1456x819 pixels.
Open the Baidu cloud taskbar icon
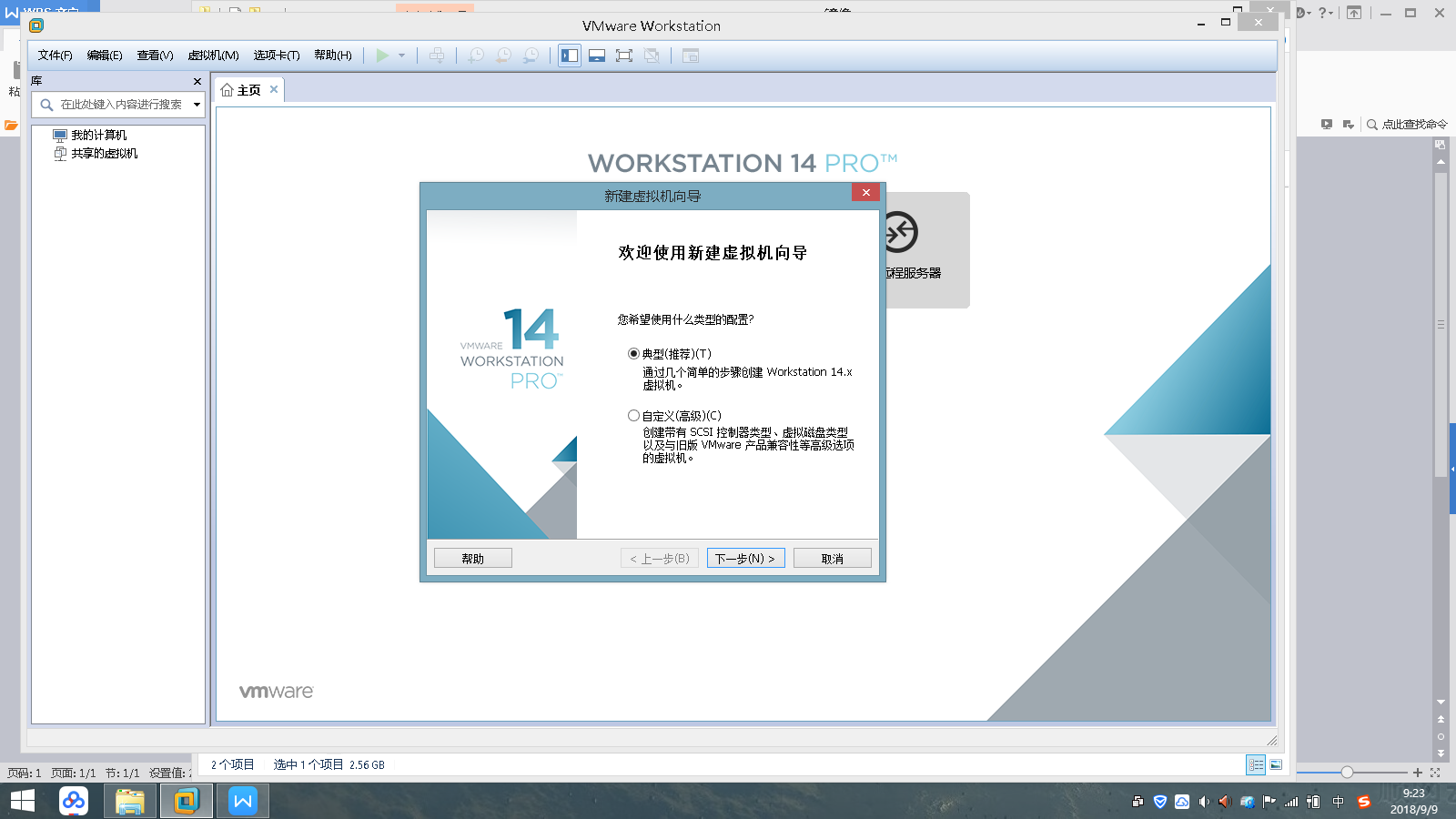74,801
